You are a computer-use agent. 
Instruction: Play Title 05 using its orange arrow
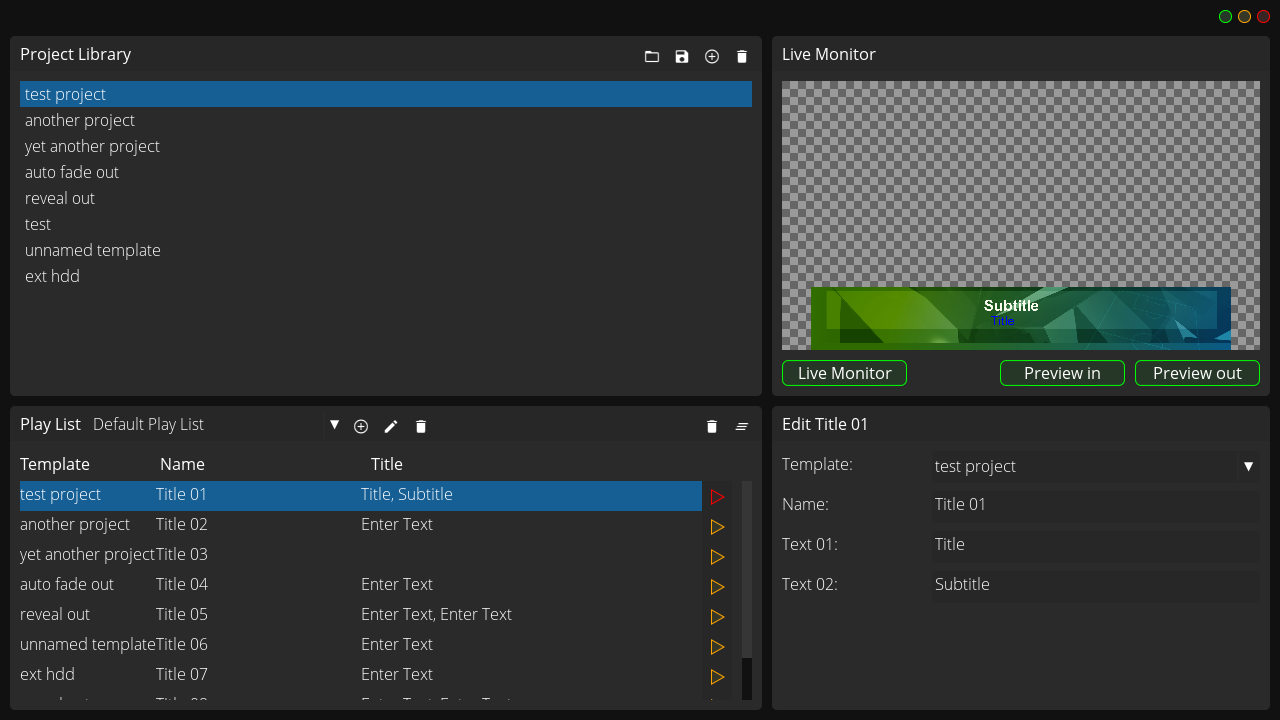coord(717,617)
